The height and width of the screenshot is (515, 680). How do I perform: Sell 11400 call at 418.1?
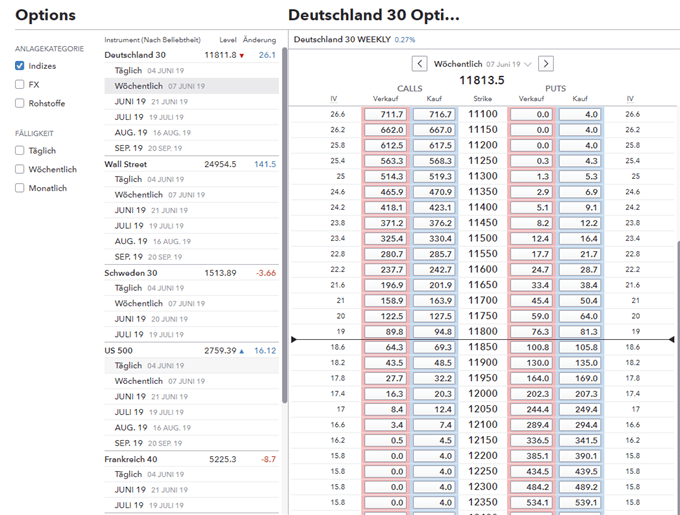point(386,208)
